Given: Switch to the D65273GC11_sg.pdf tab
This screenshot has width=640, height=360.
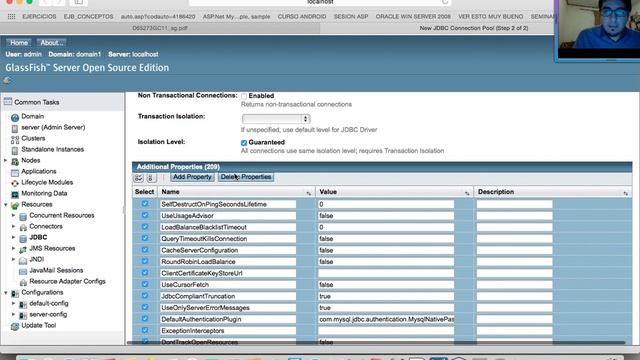Looking at the screenshot, I should [x=160, y=28].
